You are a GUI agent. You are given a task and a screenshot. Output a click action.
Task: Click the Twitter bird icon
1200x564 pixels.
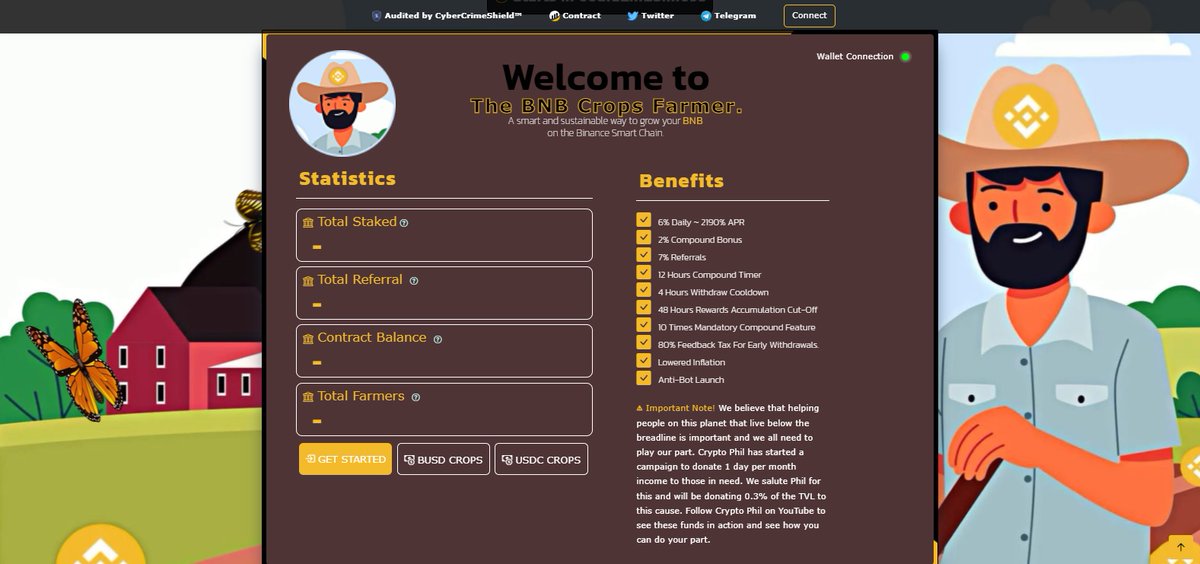[633, 16]
